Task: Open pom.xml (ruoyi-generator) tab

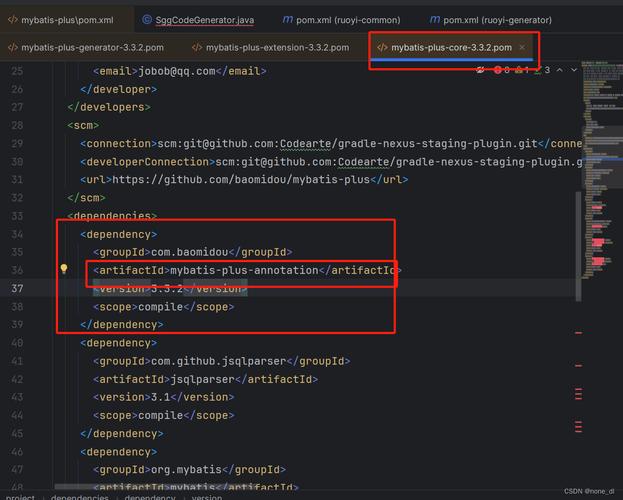Action: (491, 20)
